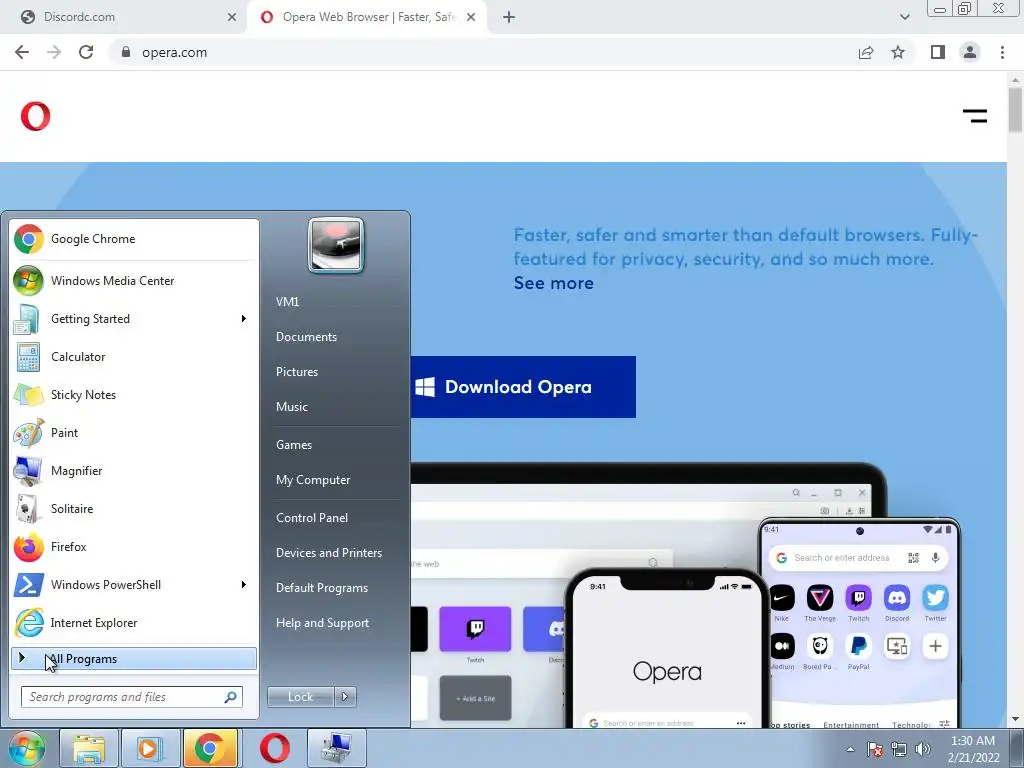
Task: Expand Windows PowerShell submenu arrow
Action: pyautogui.click(x=244, y=584)
